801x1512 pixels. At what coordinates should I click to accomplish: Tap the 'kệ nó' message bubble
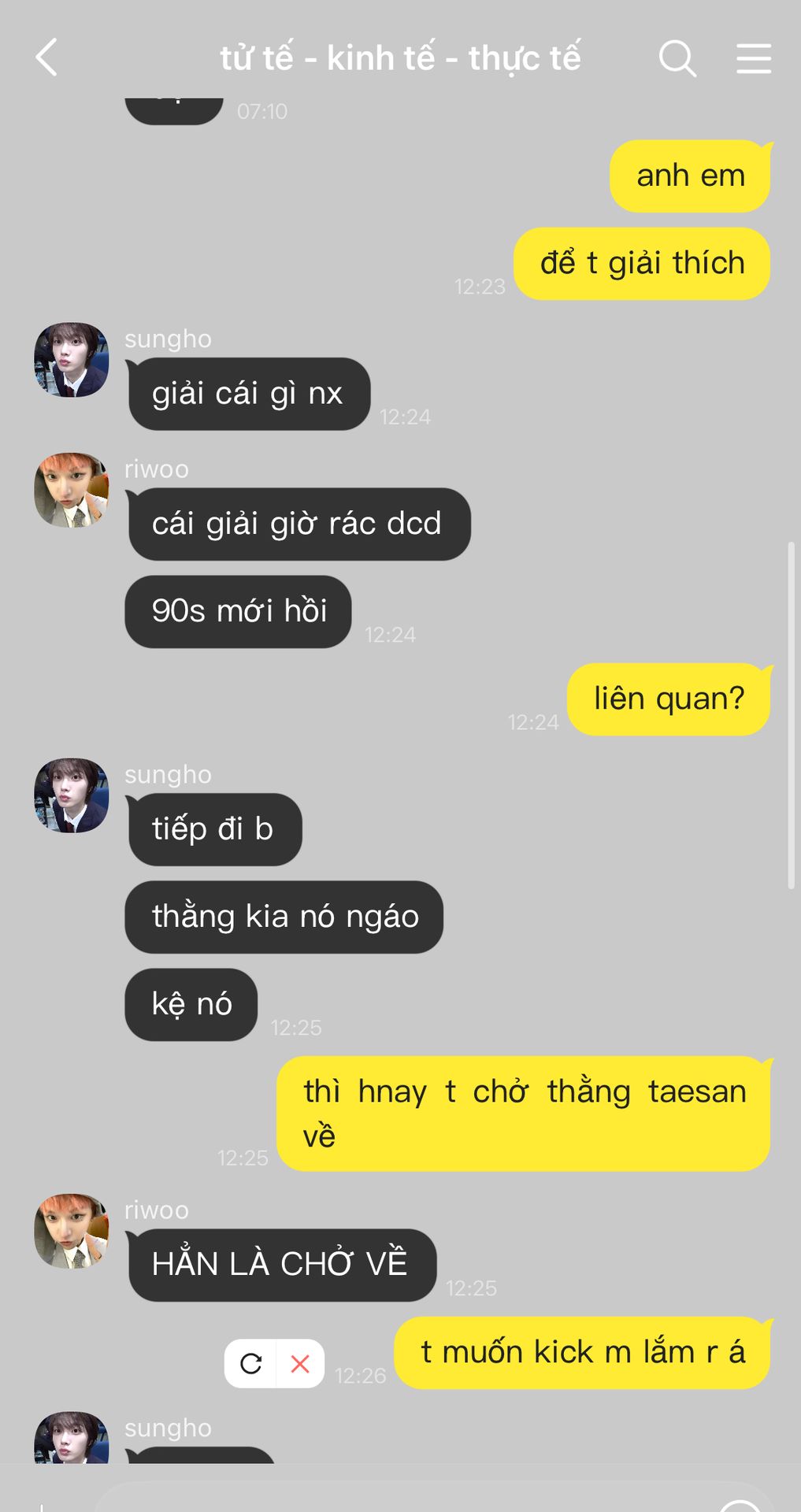(191, 1005)
